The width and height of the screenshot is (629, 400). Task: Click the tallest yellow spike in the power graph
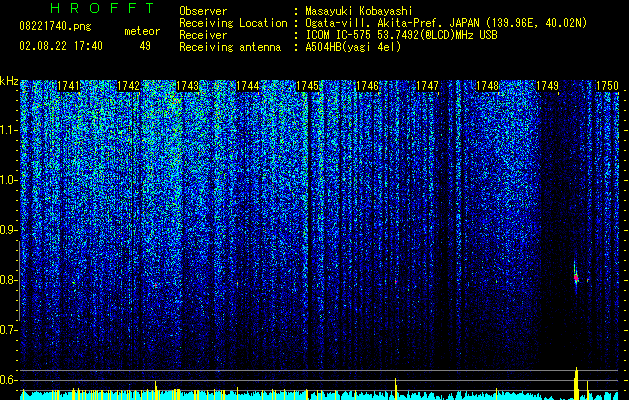576,383
